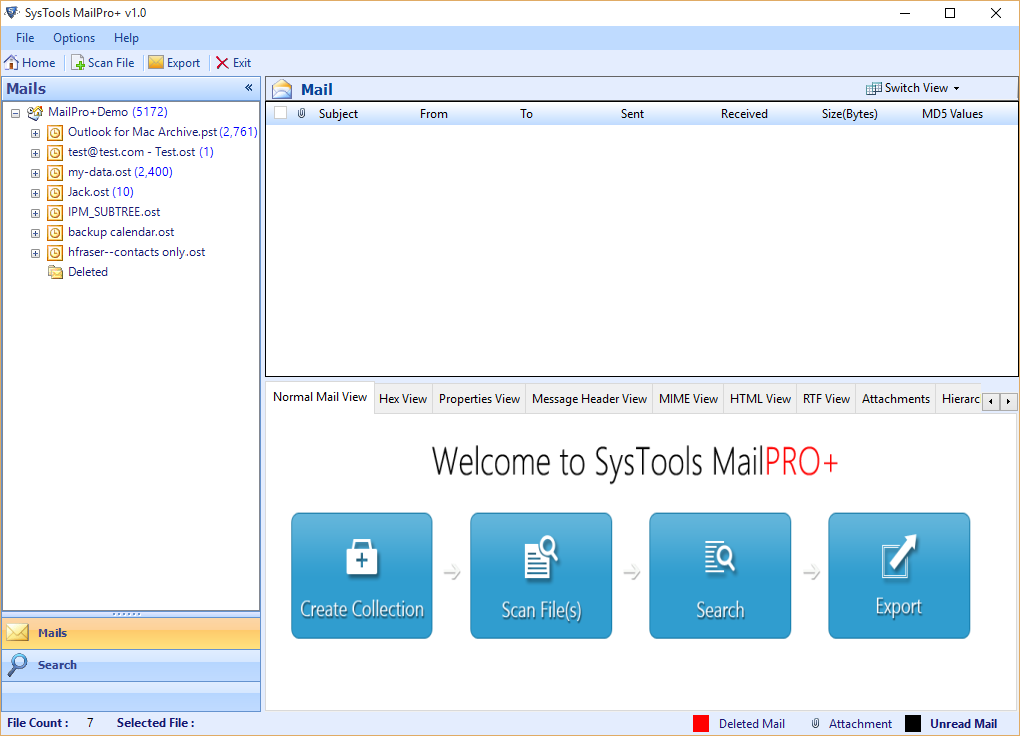Select the Deleted folder label in tree
Viewport: 1020px width, 736px height.
(88, 272)
